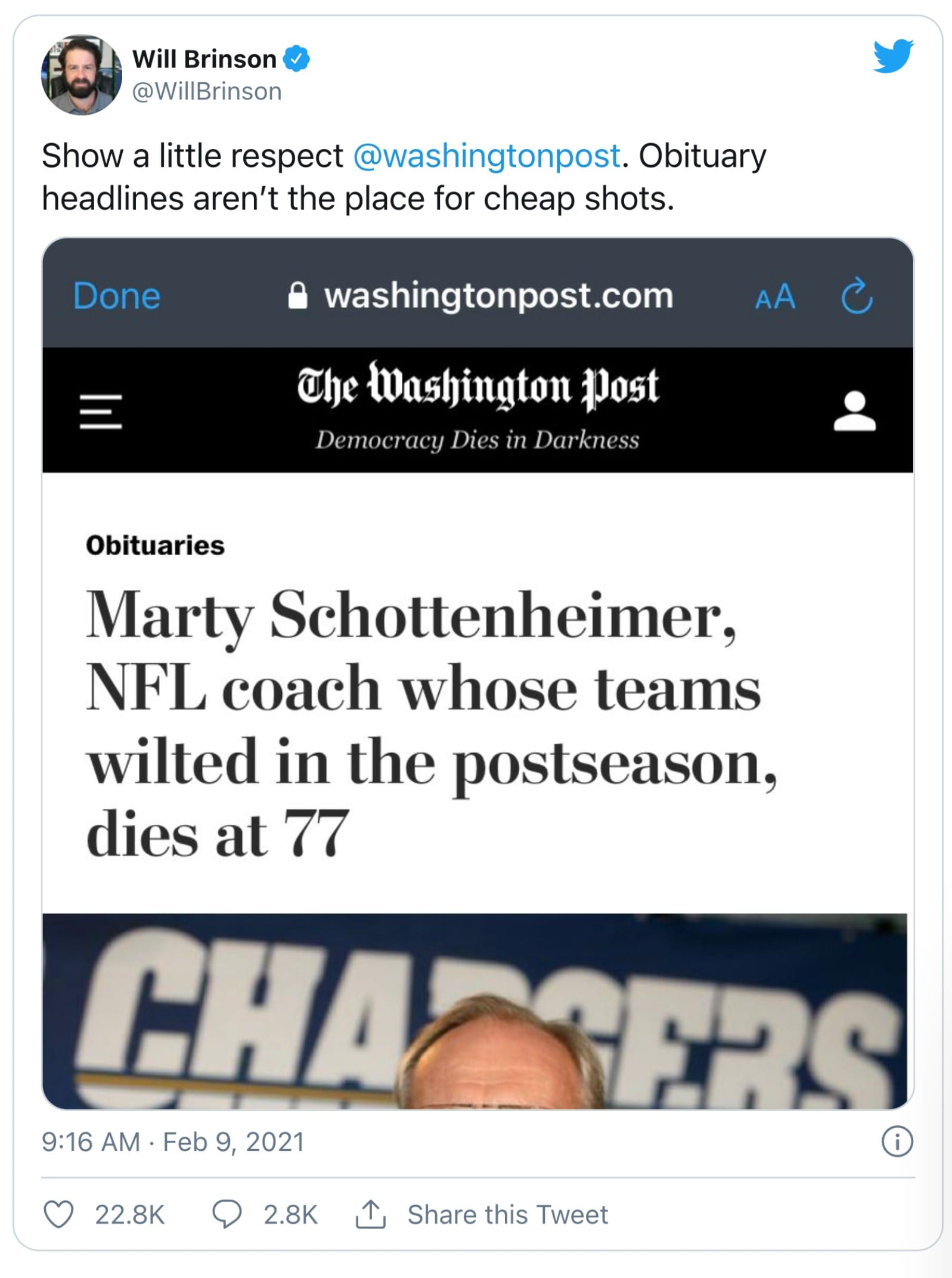The width and height of the screenshot is (952, 1278).
Task: Open Will Brinson's profile picture
Action: coord(81,75)
